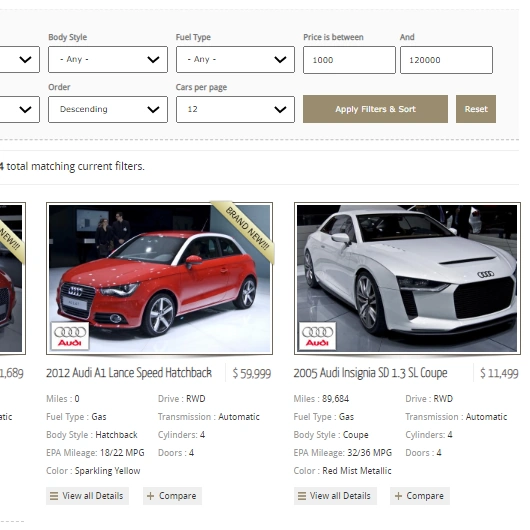This screenshot has height=530, width=530.
Task: Click the EPA Mileage: 18/22 MPG text
Action: (x=95, y=453)
